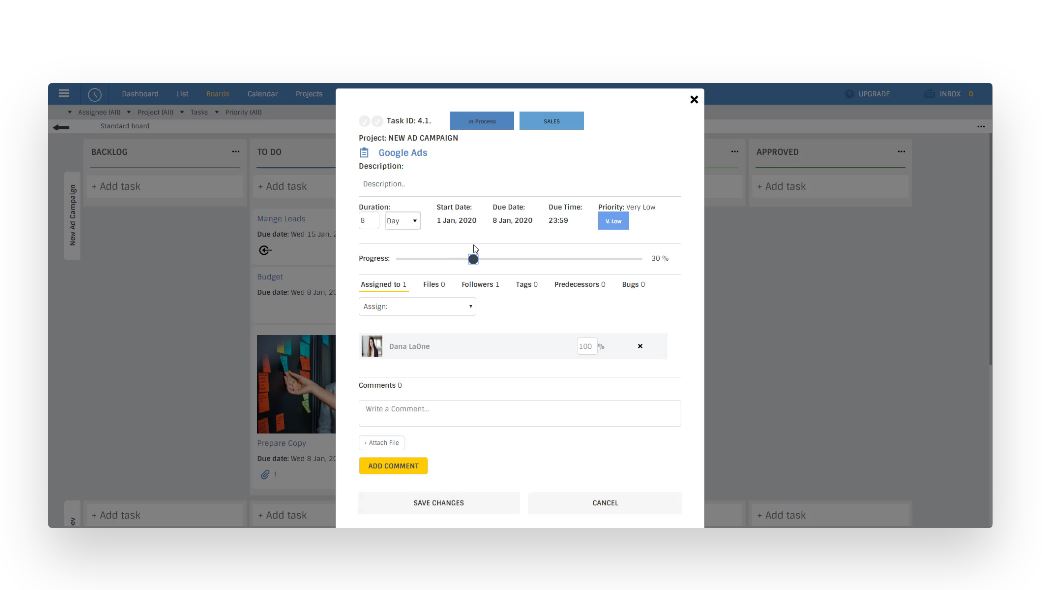The image size is (1042, 590).
Task: Go to the Dashboard menu item
Action: point(140,94)
